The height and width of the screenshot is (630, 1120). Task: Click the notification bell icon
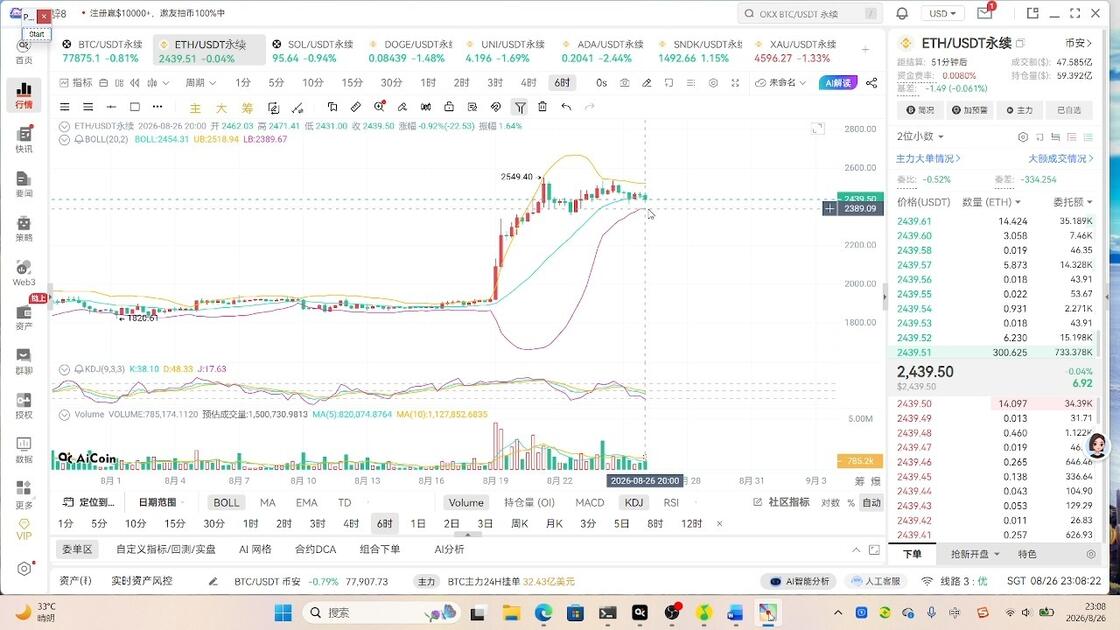tap(902, 14)
